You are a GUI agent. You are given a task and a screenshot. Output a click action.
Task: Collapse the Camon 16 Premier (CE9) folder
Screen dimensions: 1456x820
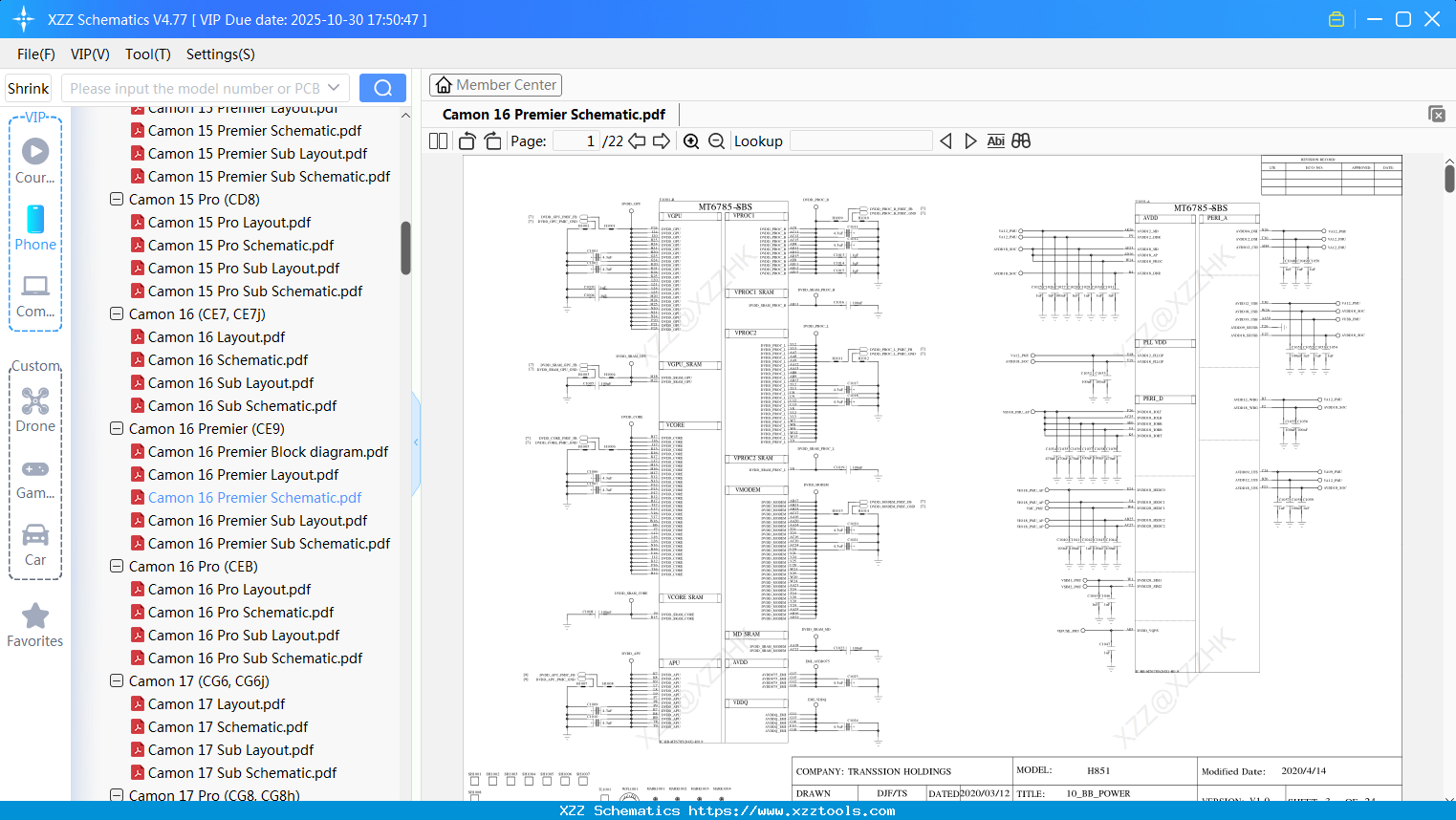117,428
